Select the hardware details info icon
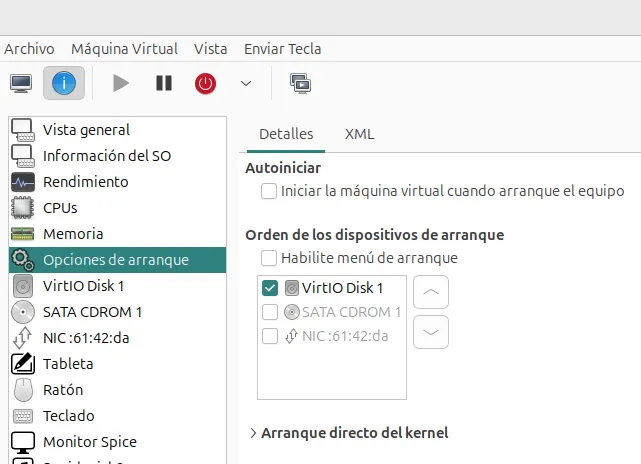This screenshot has height=464, width=641. point(64,83)
